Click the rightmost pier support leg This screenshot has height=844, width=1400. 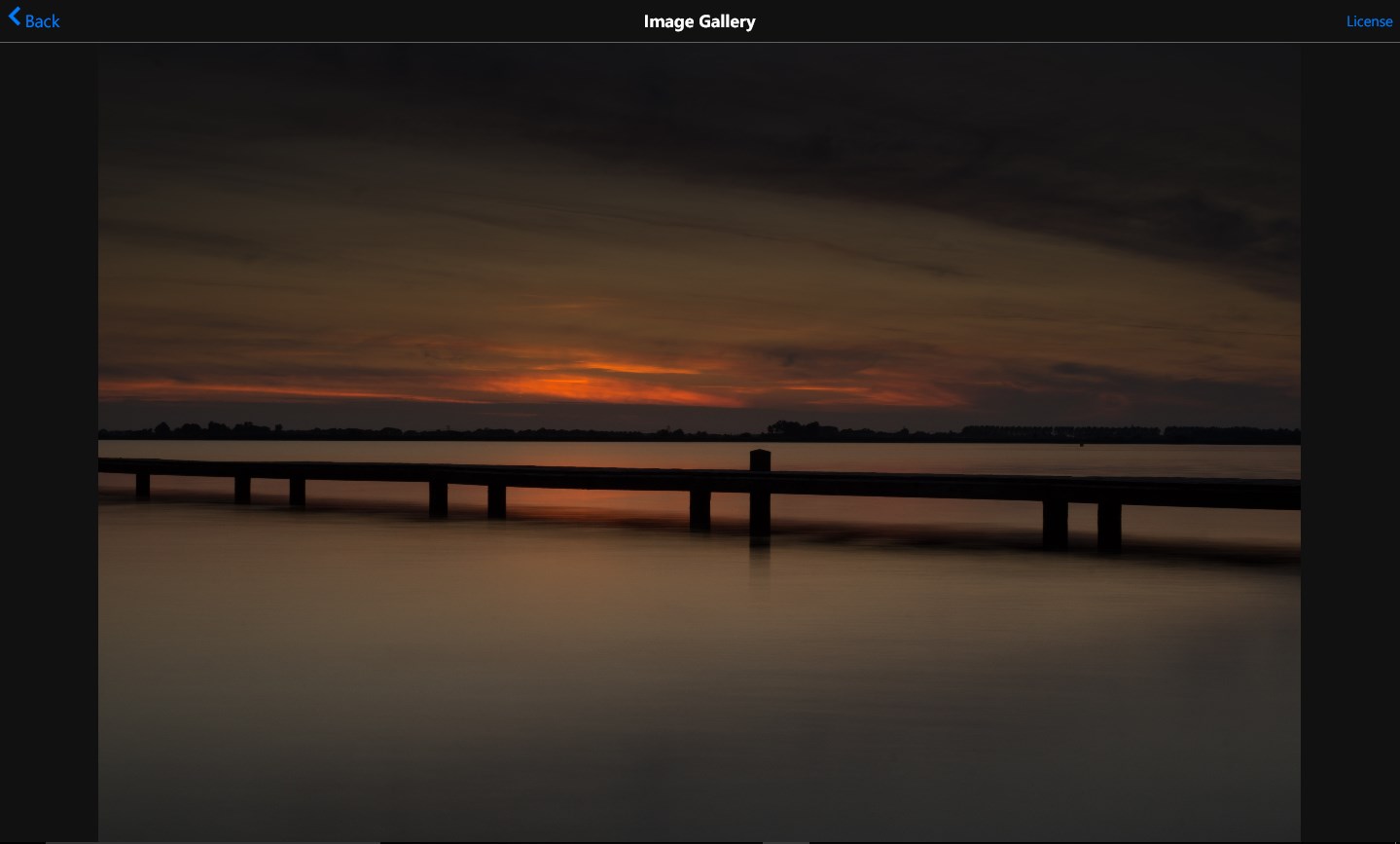click(x=1109, y=526)
